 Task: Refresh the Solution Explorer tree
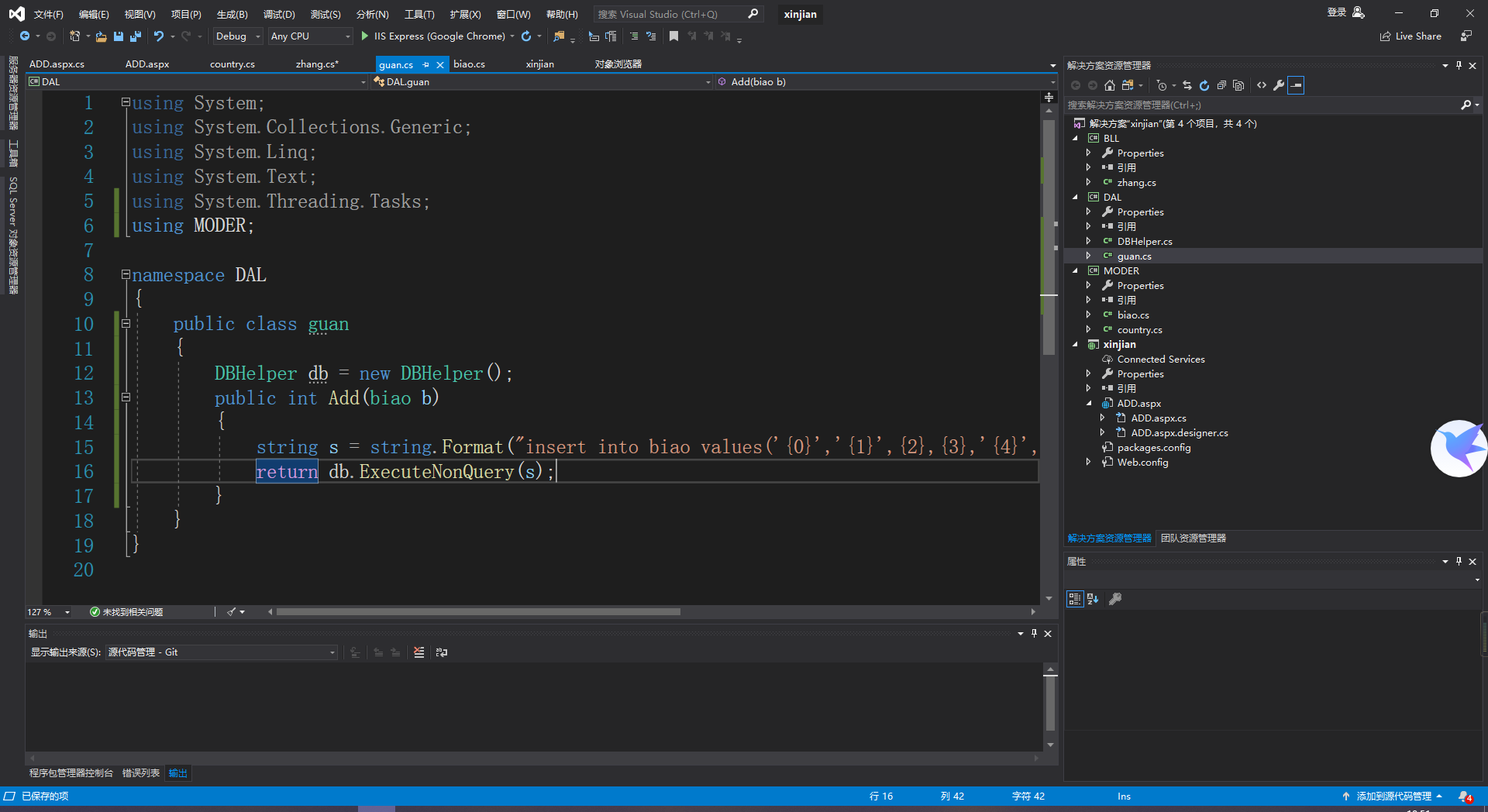click(x=1204, y=85)
